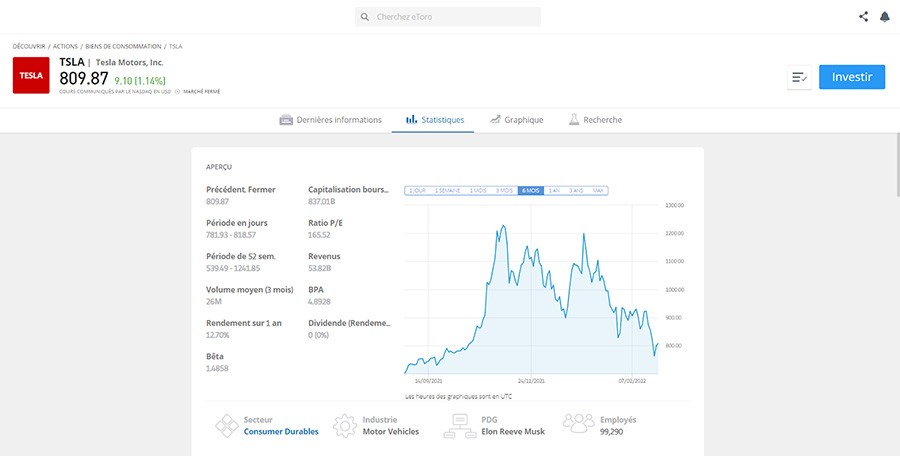Click the Période de 52 sem. range value
900x456 pixels.
tap(232, 268)
